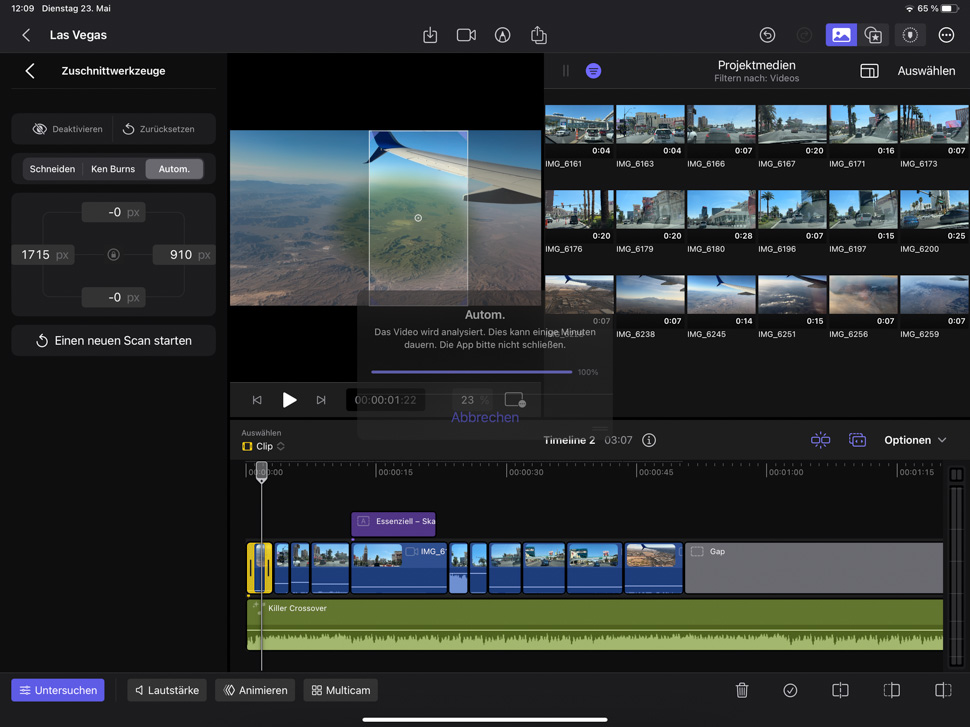Click the pause bars icon beside filter
The height and width of the screenshot is (727, 970).
coord(565,71)
